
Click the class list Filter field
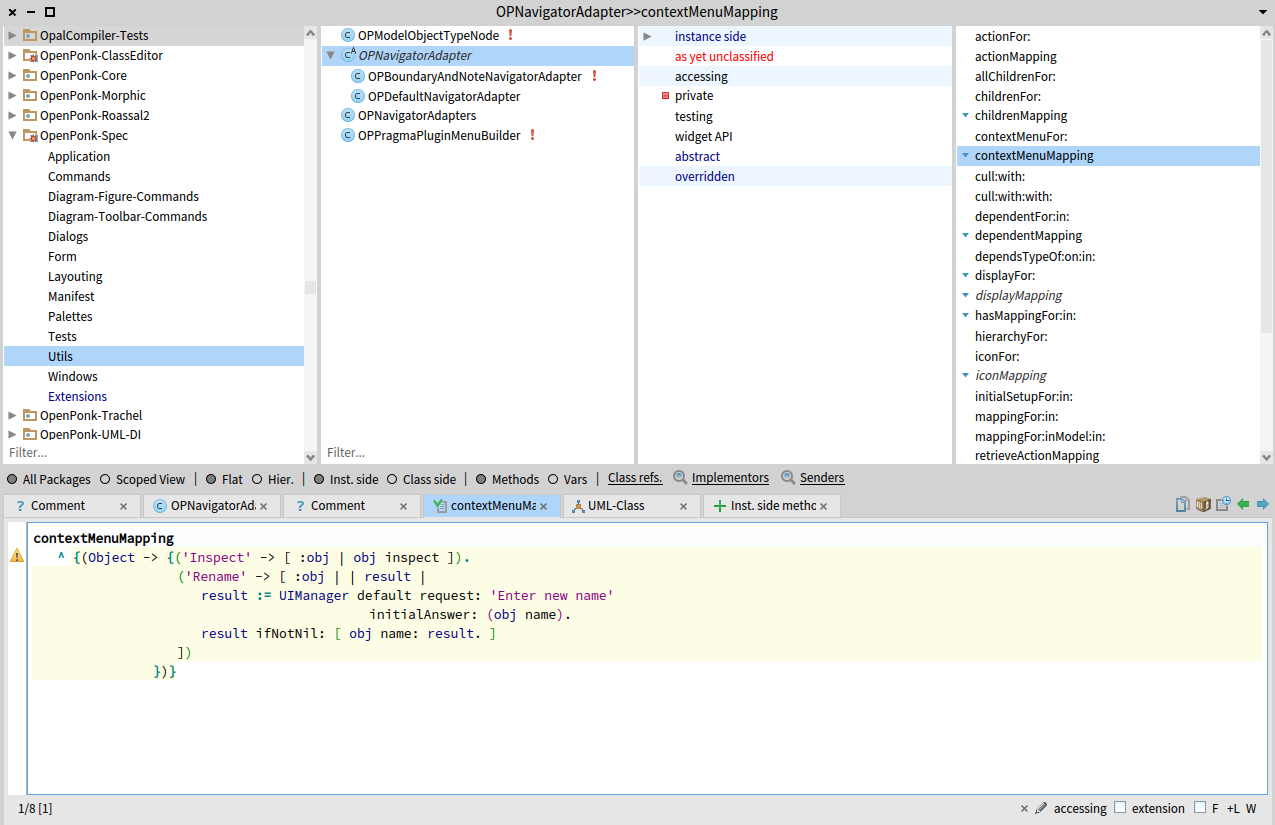(x=477, y=453)
